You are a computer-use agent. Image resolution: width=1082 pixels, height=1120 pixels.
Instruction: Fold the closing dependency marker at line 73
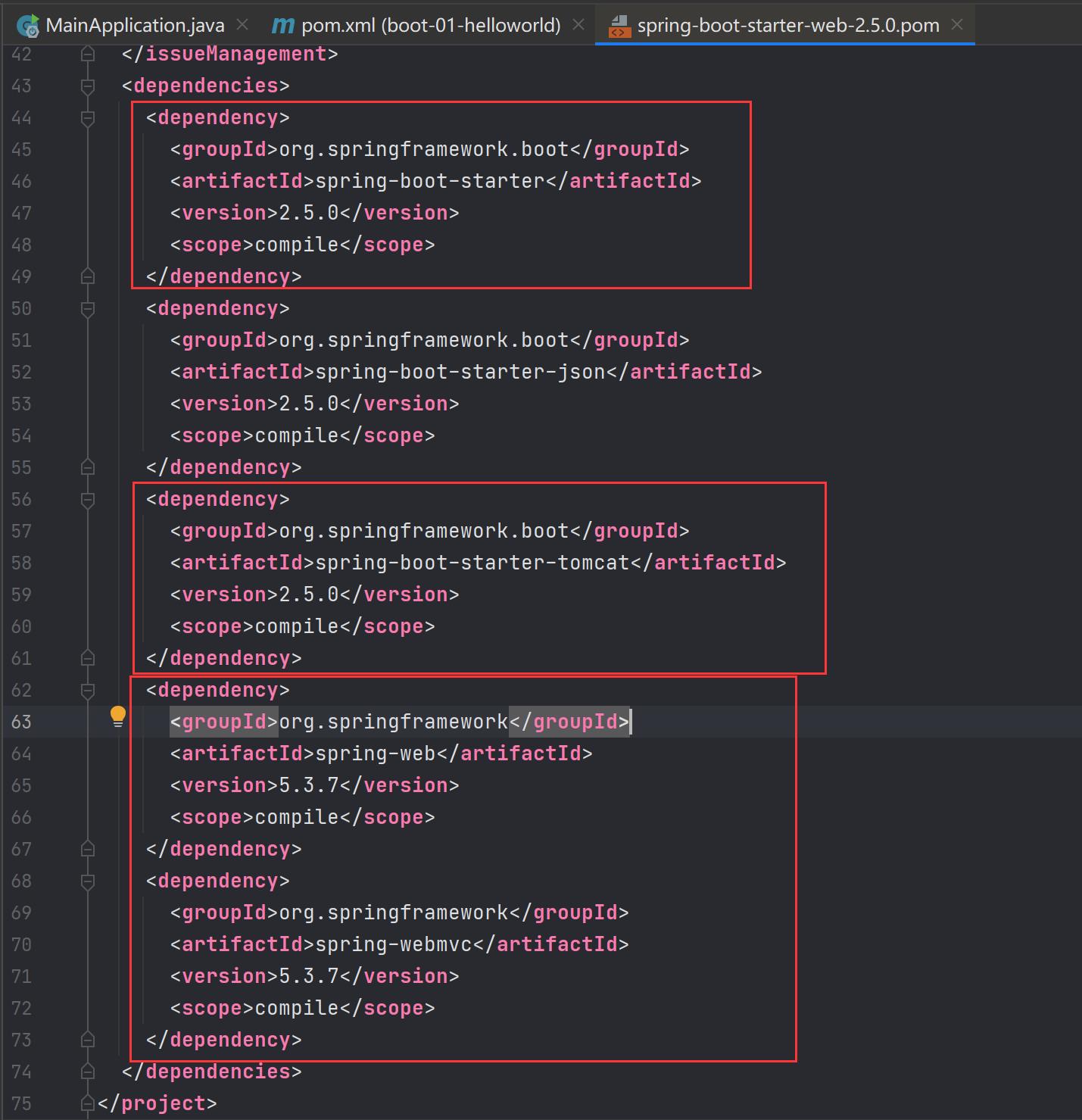pos(88,1040)
